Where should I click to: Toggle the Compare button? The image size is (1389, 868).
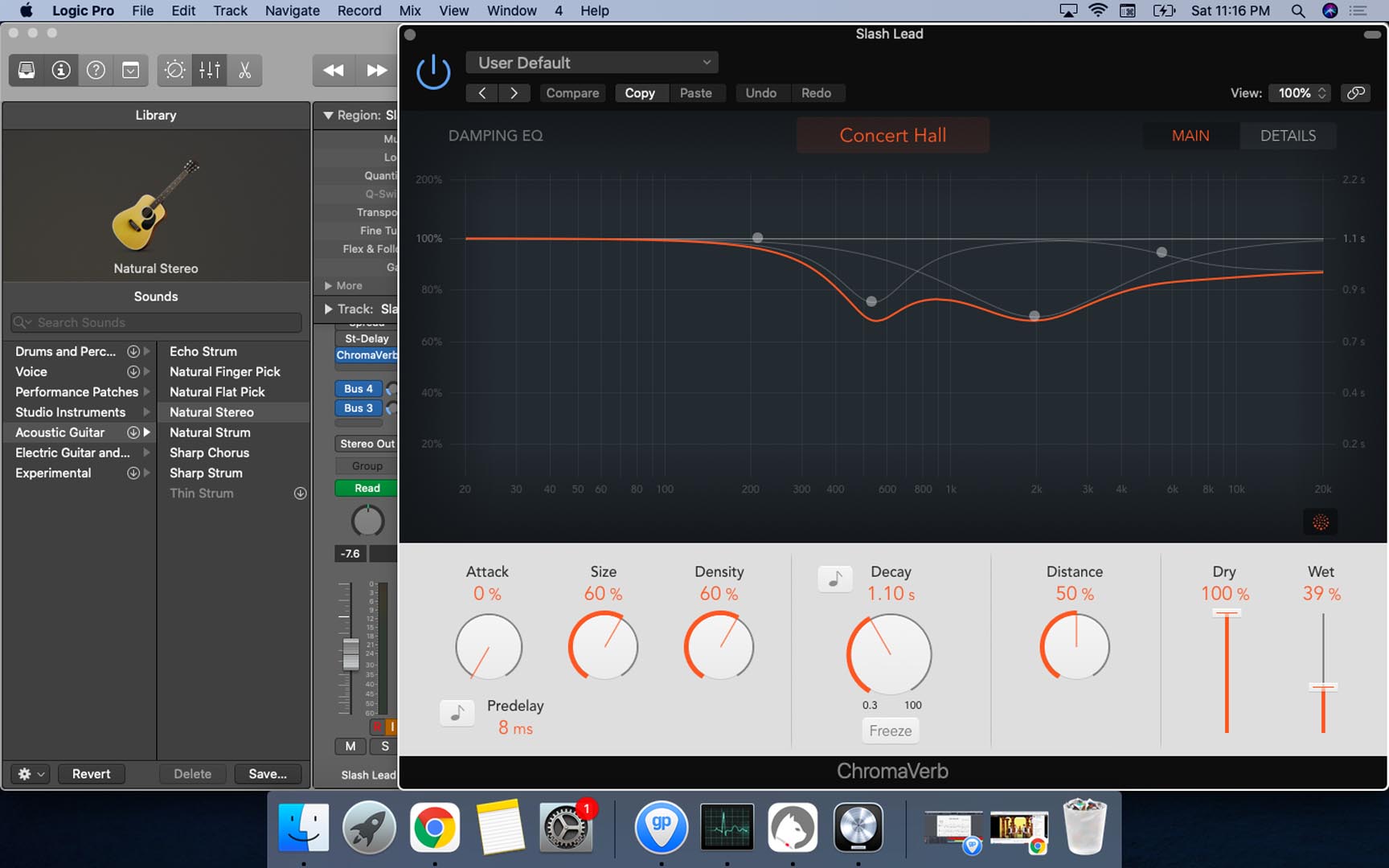pyautogui.click(x=572, y=93)
